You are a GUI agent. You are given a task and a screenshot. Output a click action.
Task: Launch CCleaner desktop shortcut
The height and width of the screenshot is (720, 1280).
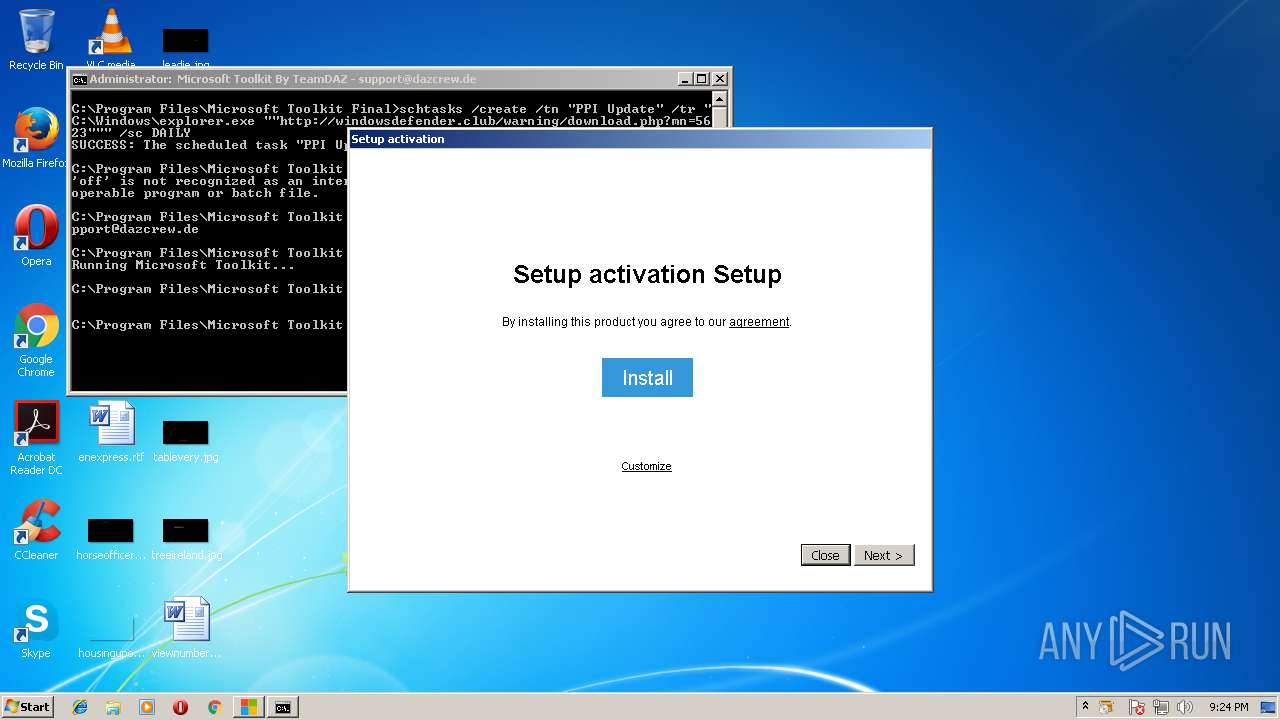(x=36, y=530)
